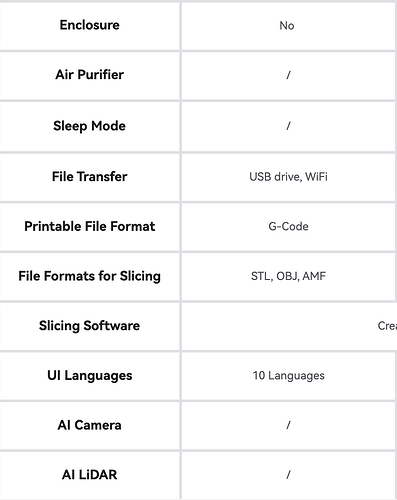Select the '10 Languages' value
Viewport: 397px width, 500px height.
point(288,376)
